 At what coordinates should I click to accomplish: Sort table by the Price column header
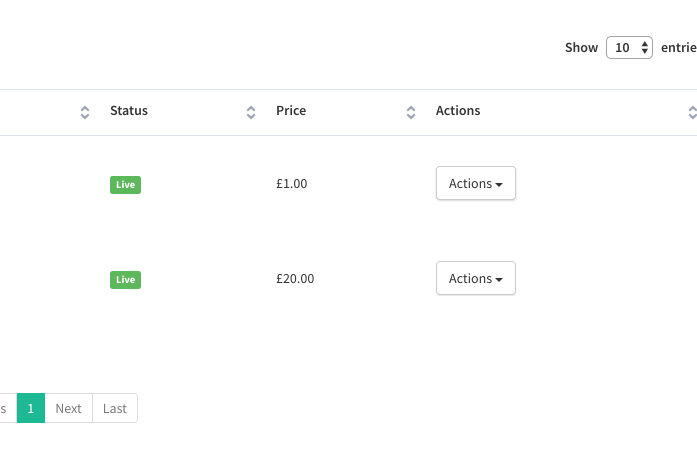click(291, 111)
